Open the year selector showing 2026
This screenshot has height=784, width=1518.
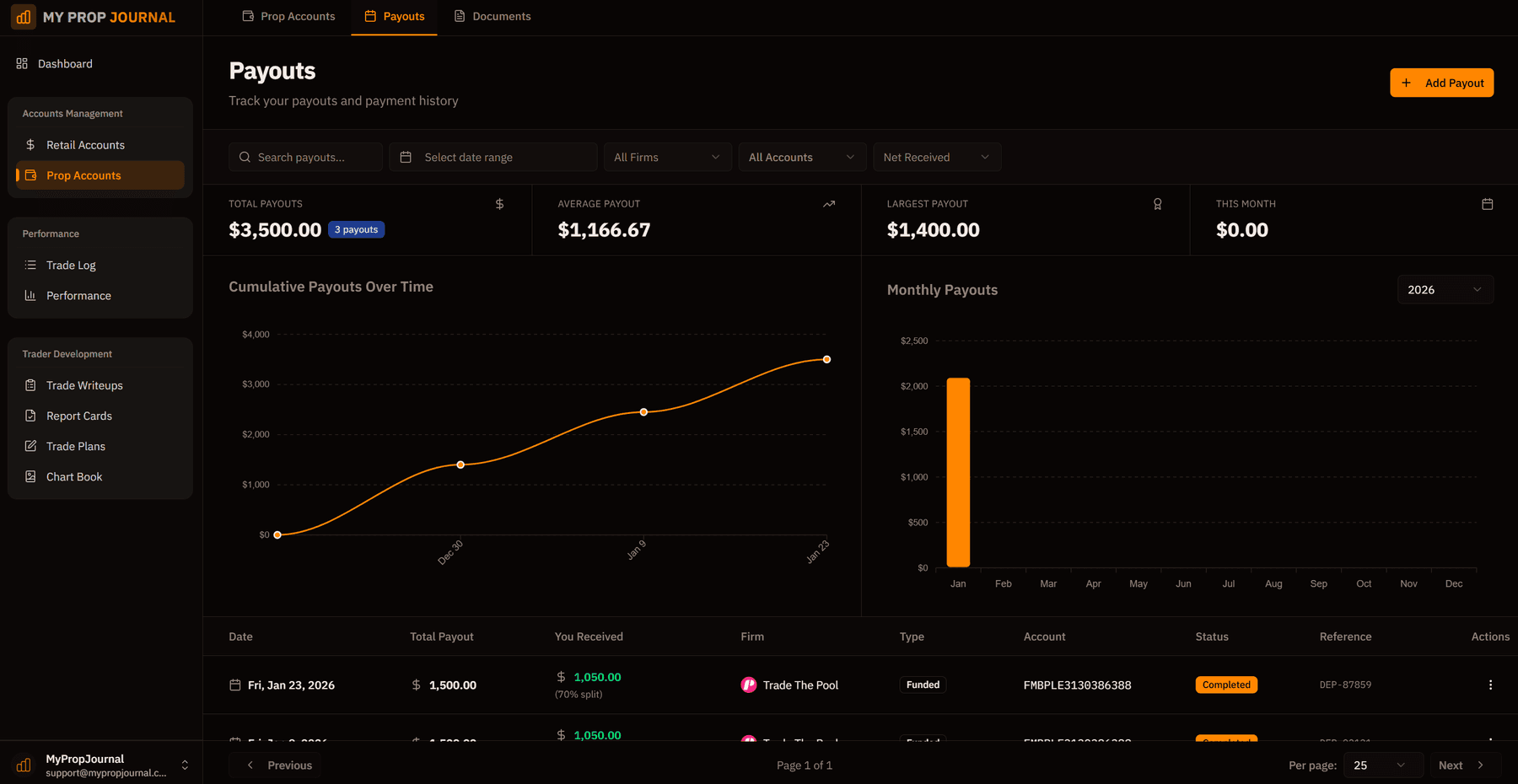1445,289
